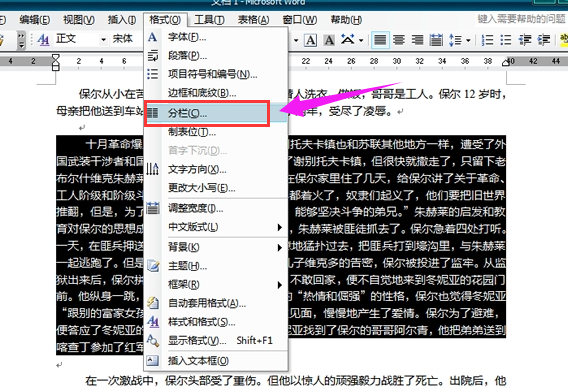This screenshot has width=568, height=389.
Task: Choose 显示格式(V)... menu item
Action: 216,340
